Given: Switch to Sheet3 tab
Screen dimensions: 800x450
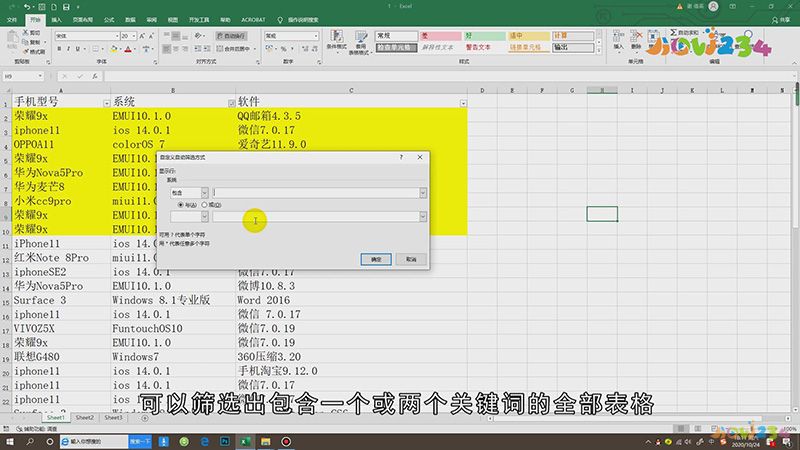Looking at the screenshot, I should pos(113,417).
